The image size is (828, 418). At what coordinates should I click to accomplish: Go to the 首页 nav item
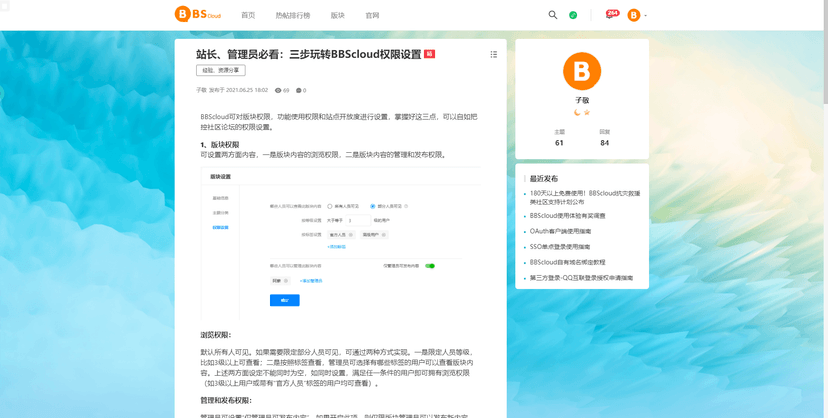(x=248, y=15)
